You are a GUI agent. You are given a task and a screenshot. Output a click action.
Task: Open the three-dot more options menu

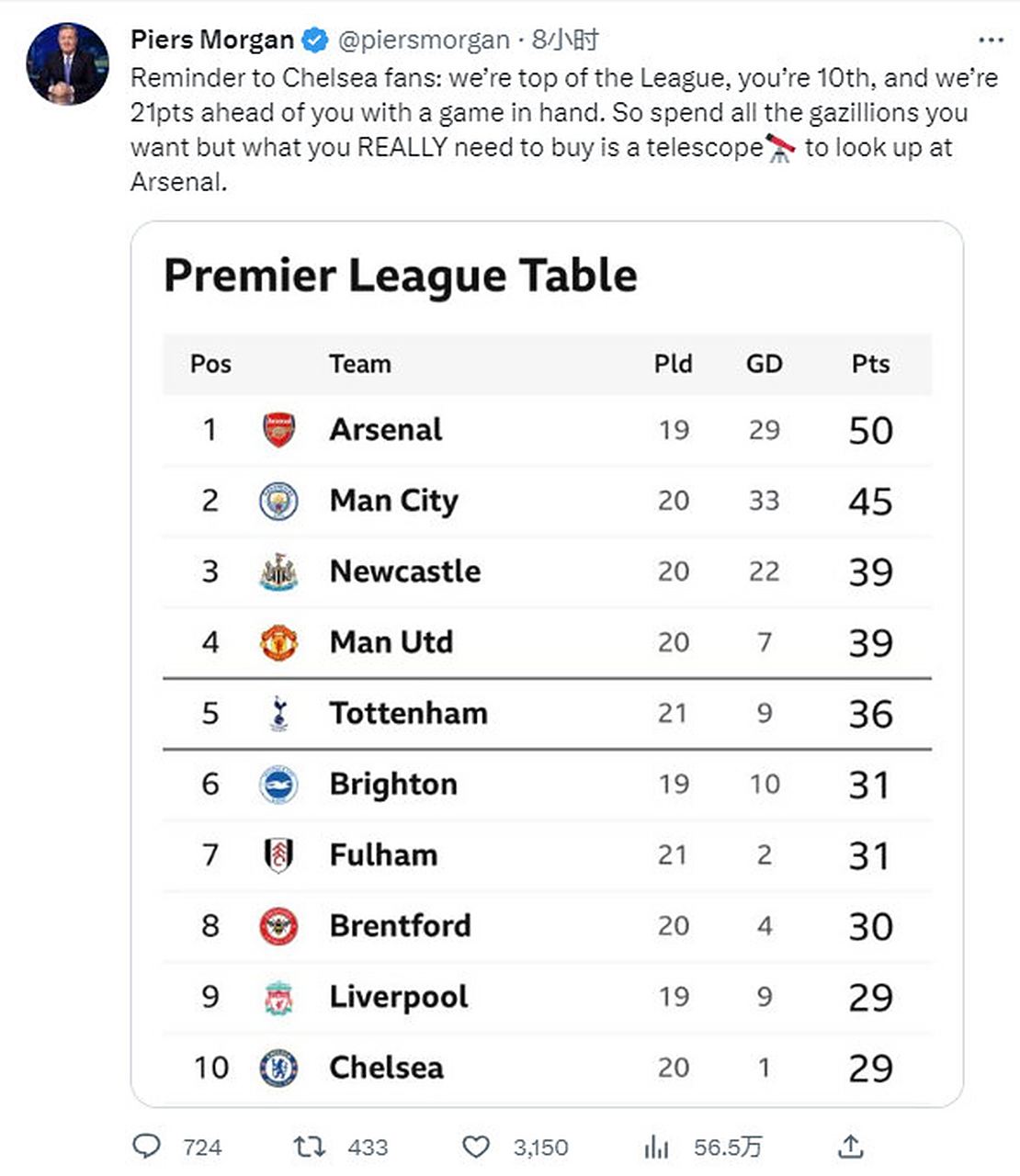pyautogui.click(x=991, y=40)
